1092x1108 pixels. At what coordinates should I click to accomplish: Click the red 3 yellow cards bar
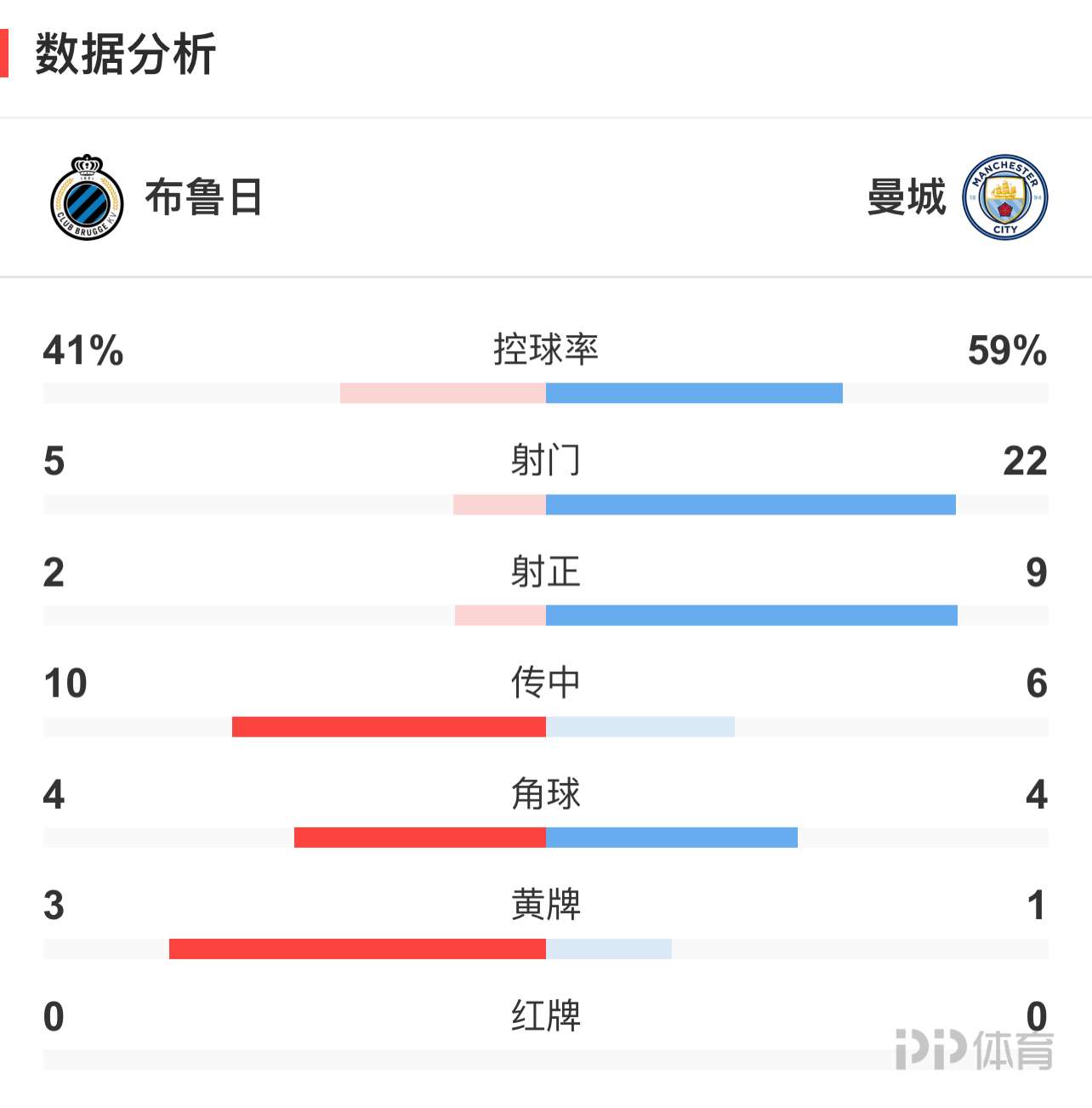pyautogui.click(x=357, y=949)
